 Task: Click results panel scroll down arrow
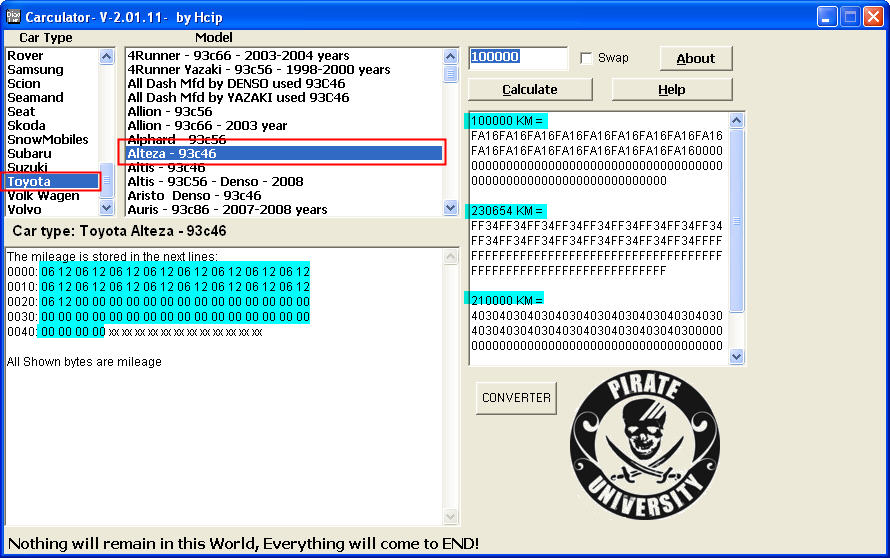[736, 356]
